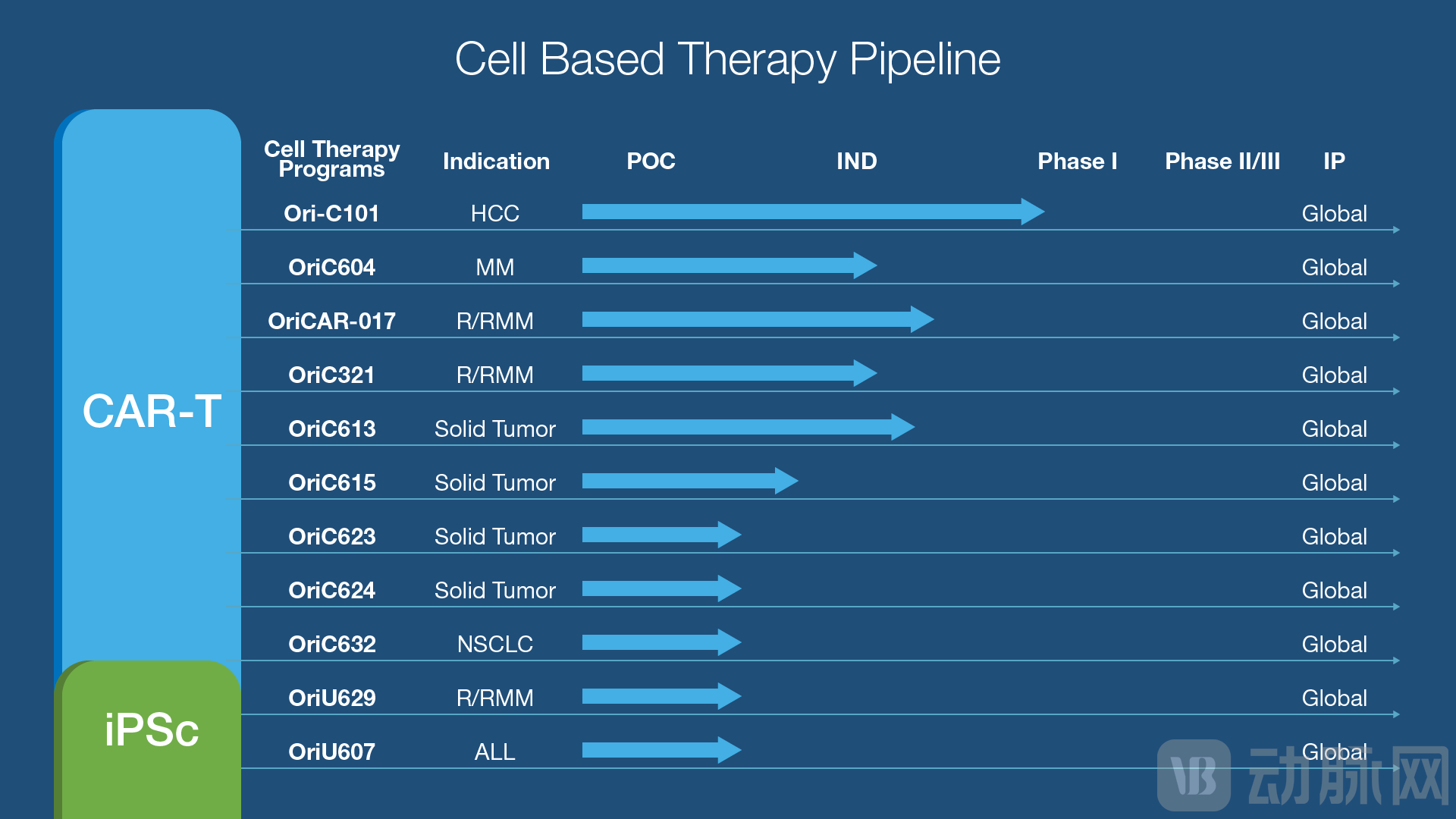Click the watermark logo icon at bottom right
The width and height of the screenshot is (1456, 819).
point(1193,775)
